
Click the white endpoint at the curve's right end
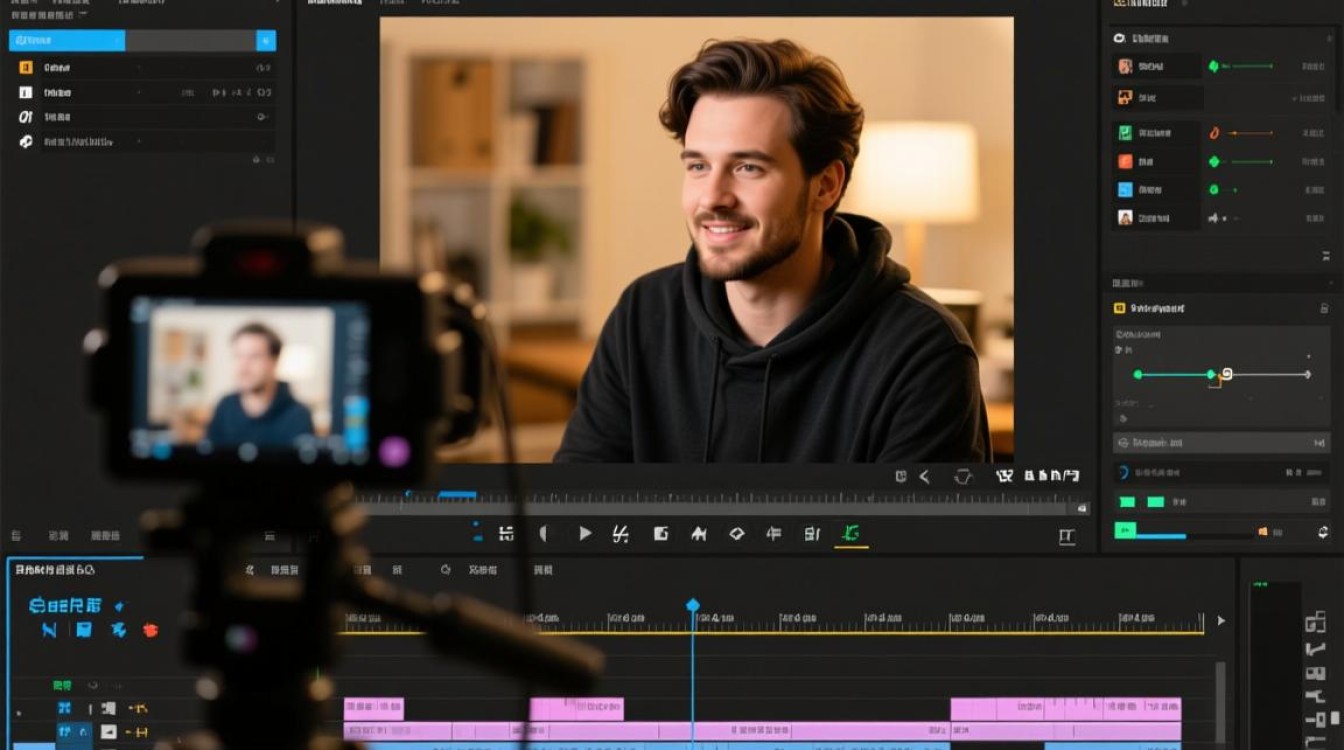pos(1307,375)
